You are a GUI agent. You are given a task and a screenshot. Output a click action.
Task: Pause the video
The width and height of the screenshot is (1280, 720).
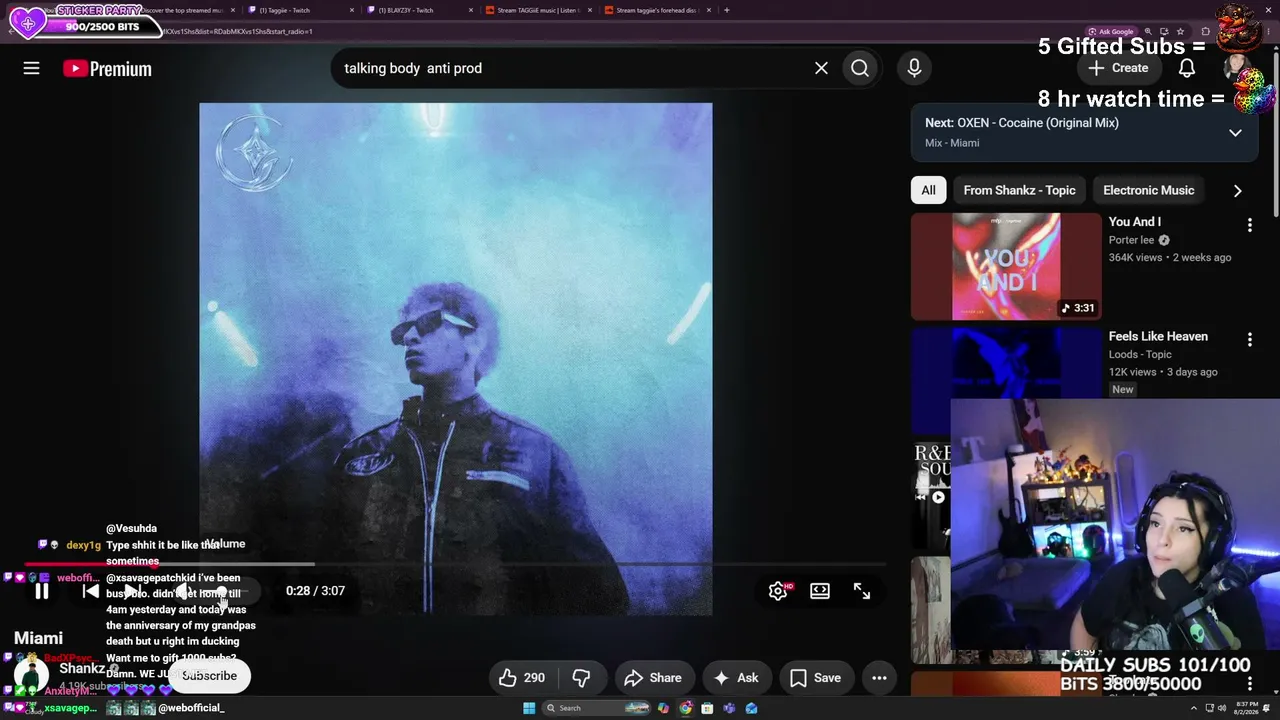coord(41,591)
